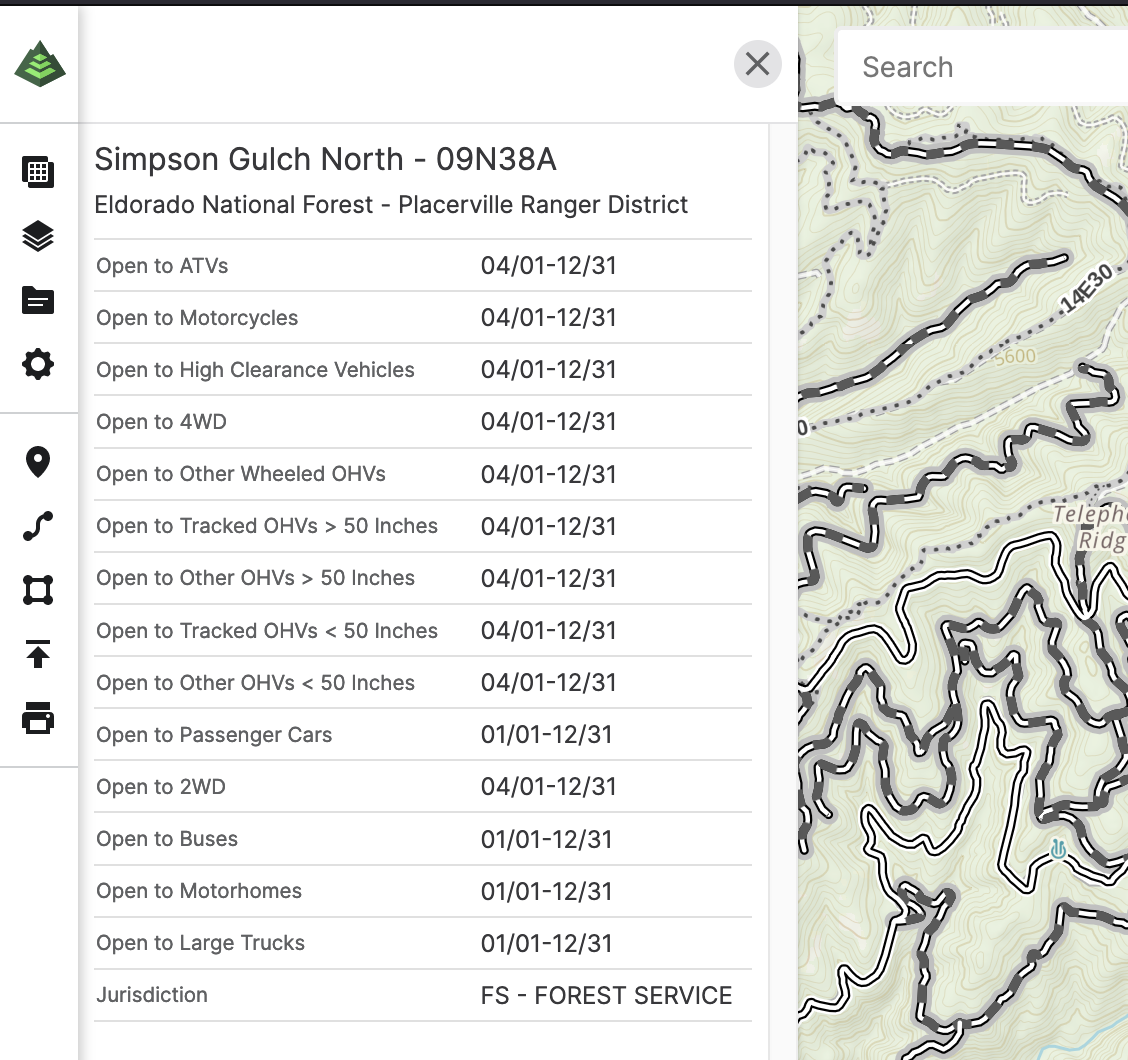This screenshot has width=1128, height=1060.
Task: Click the Open to ATVs row
Action: coord(422,266)
